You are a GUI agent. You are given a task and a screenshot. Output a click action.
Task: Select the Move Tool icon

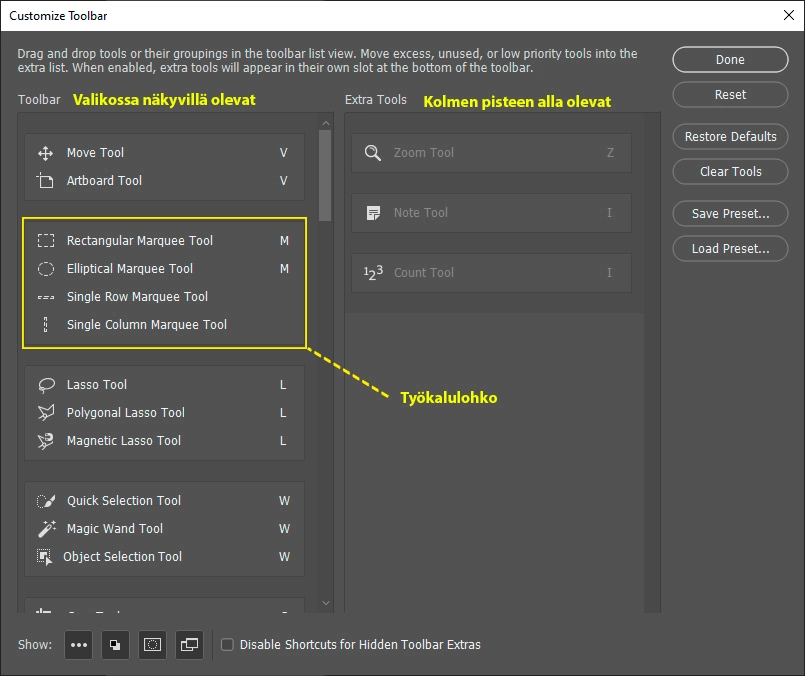point(45,153)
